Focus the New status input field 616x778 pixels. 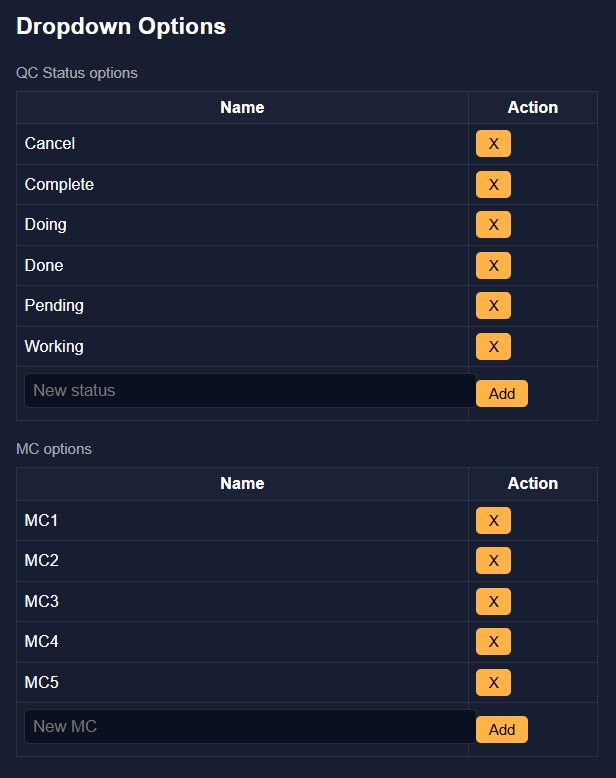tap(250, 391)
